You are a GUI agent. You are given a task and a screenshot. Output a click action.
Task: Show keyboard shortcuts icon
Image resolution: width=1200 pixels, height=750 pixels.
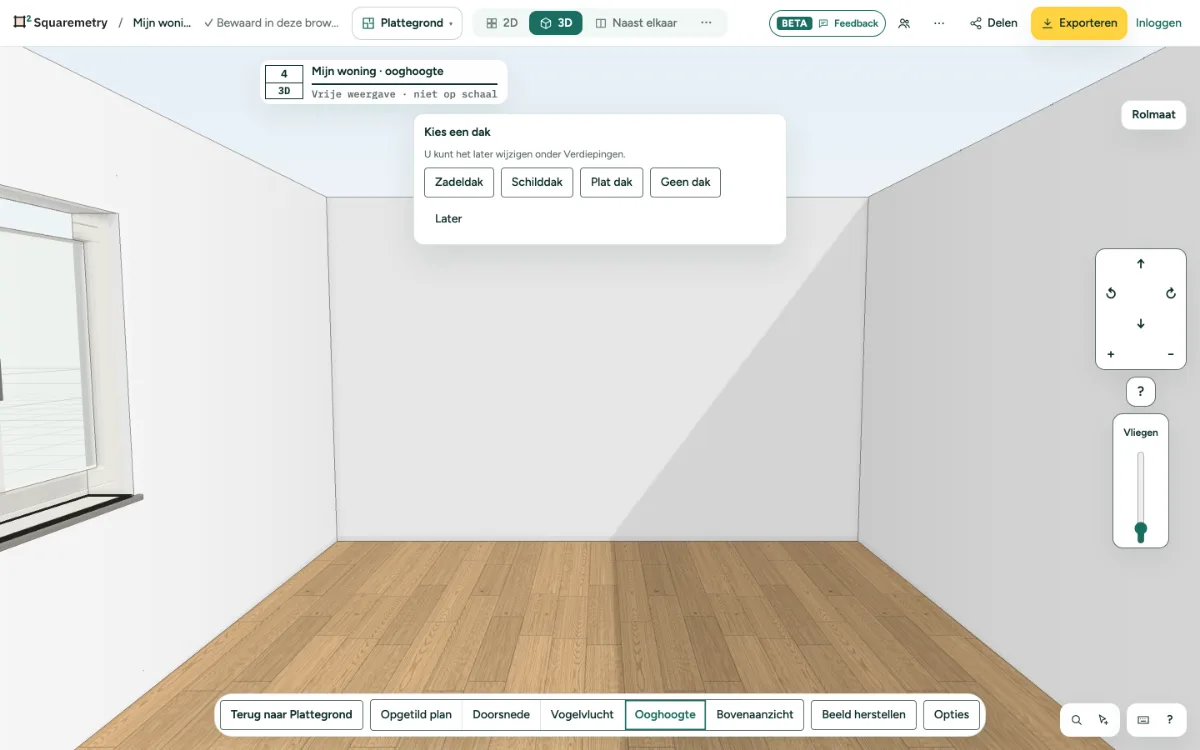[x=1143, y=719]
